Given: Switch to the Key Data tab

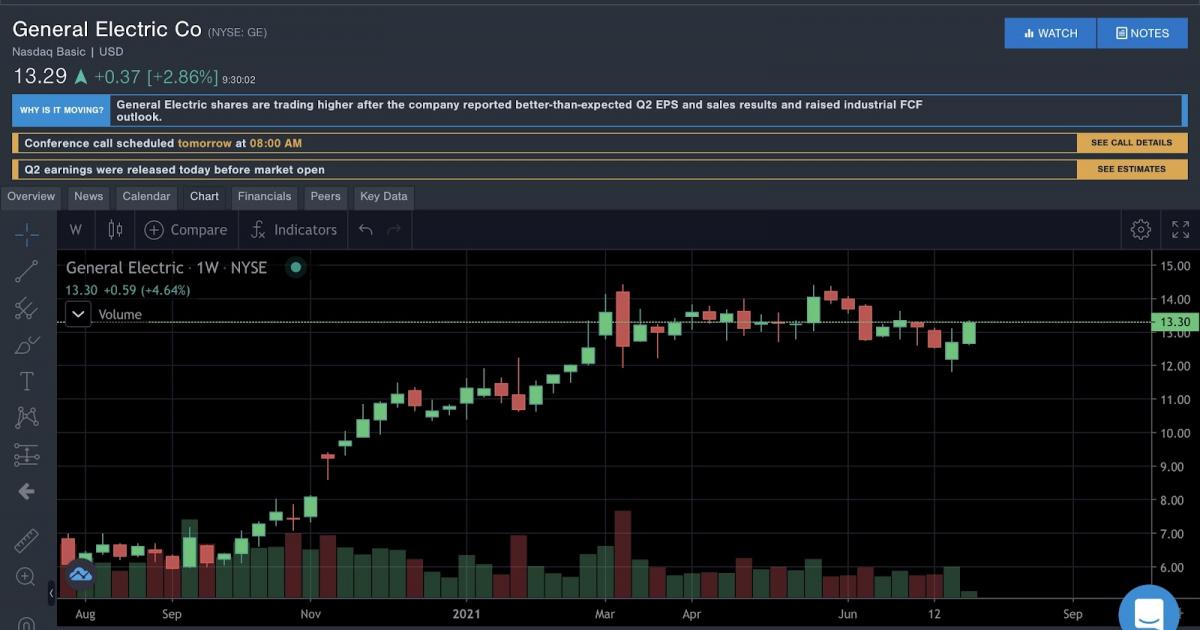Looking at the screenshot, I should click(x=384, y=197).
